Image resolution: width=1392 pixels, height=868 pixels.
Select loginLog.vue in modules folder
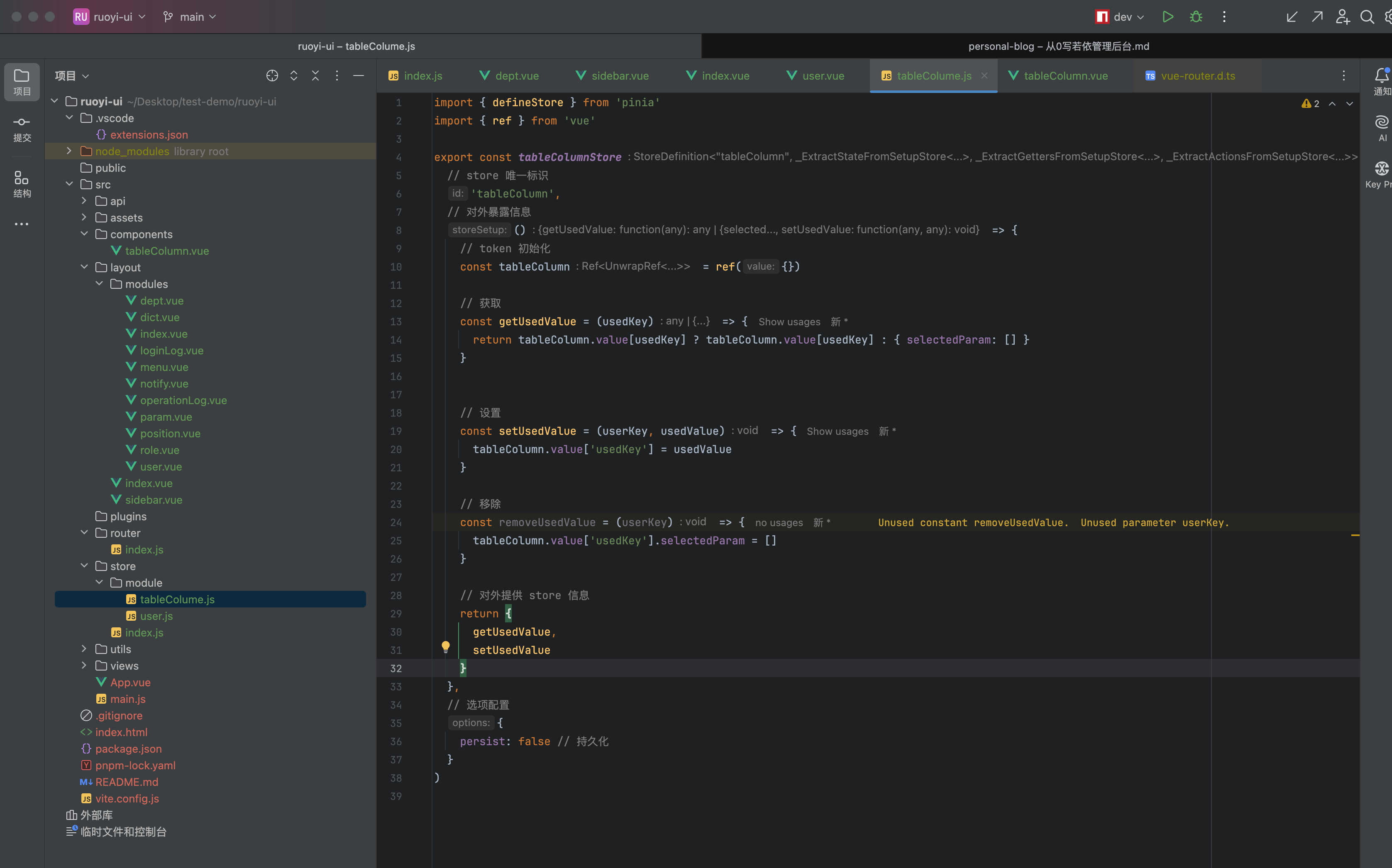pyautogui.click(x=172, y=351)
